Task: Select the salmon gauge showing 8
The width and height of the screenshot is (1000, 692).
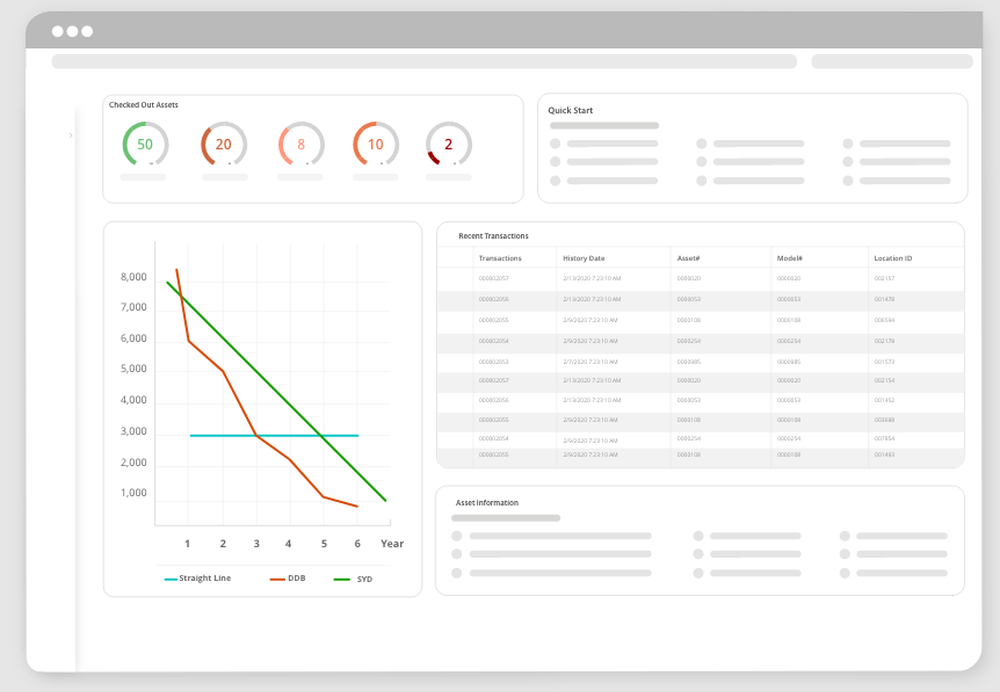Action: coord(301,144)
